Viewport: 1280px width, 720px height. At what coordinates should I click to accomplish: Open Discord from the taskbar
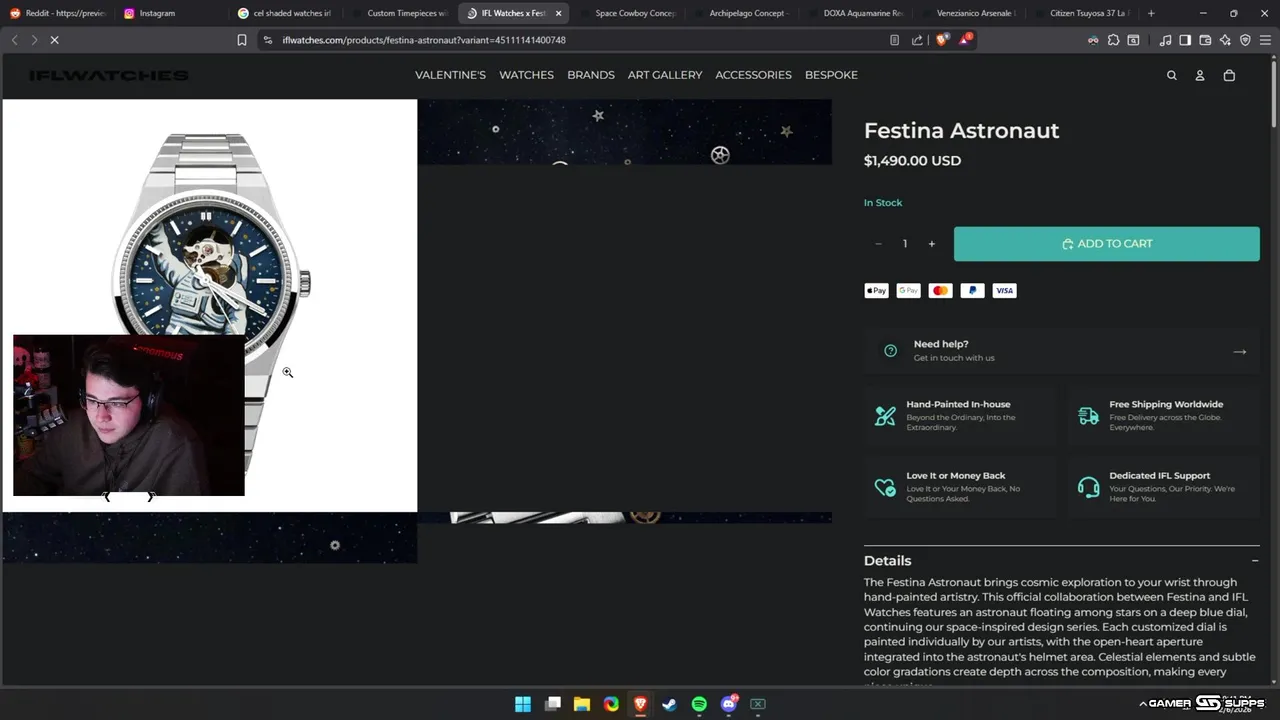click(729, 704)
